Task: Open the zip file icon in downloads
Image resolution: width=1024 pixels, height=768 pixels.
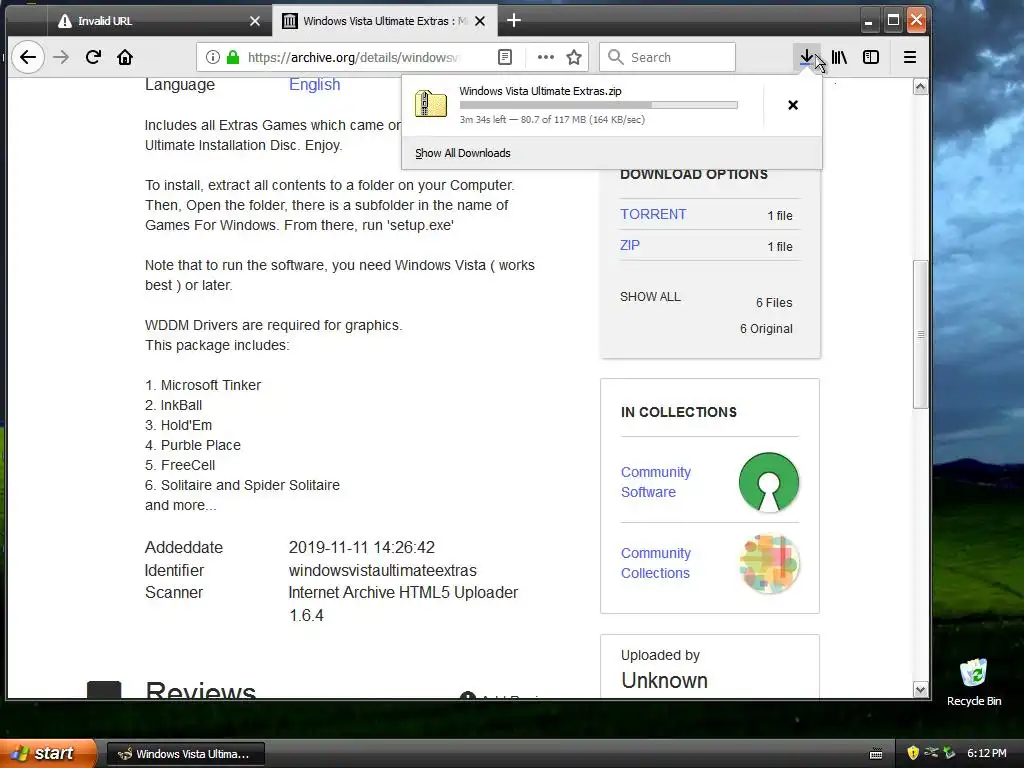Action: (x=430, y=104)
